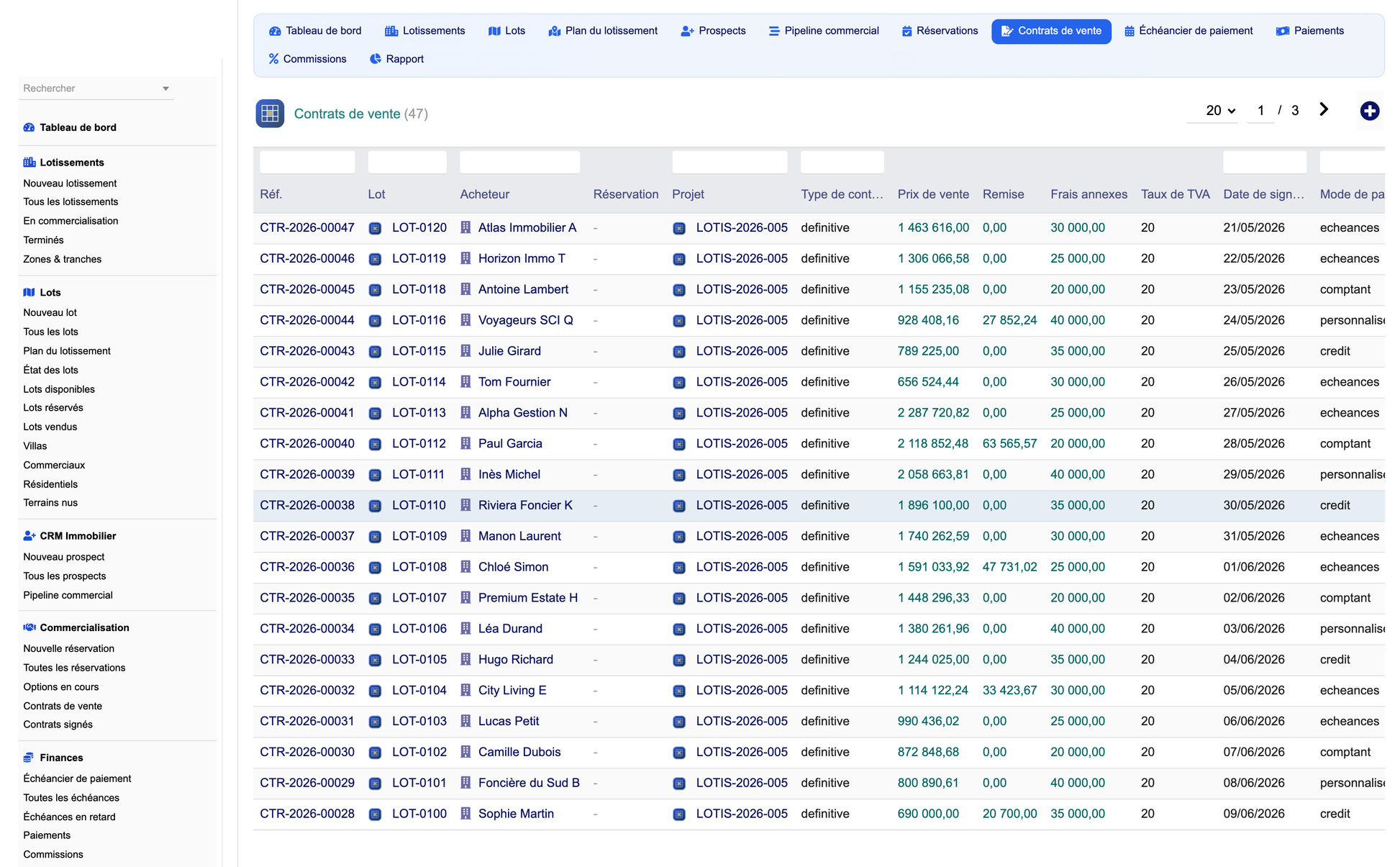Sort by Frais annexes column header
Screen dimensions: 1400x867
tap(1088, 194)
